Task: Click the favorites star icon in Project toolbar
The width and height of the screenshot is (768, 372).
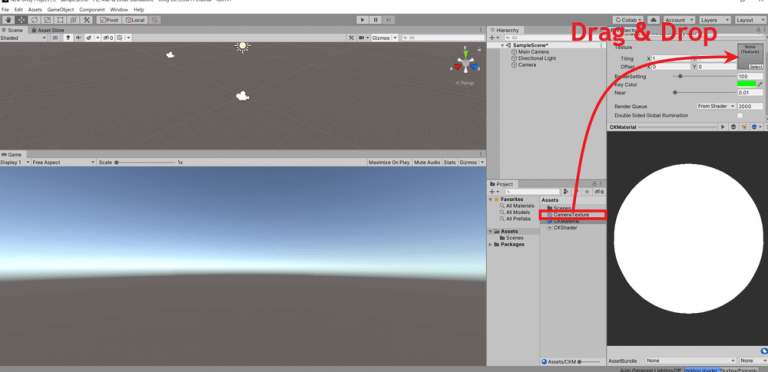Action: 586,192
